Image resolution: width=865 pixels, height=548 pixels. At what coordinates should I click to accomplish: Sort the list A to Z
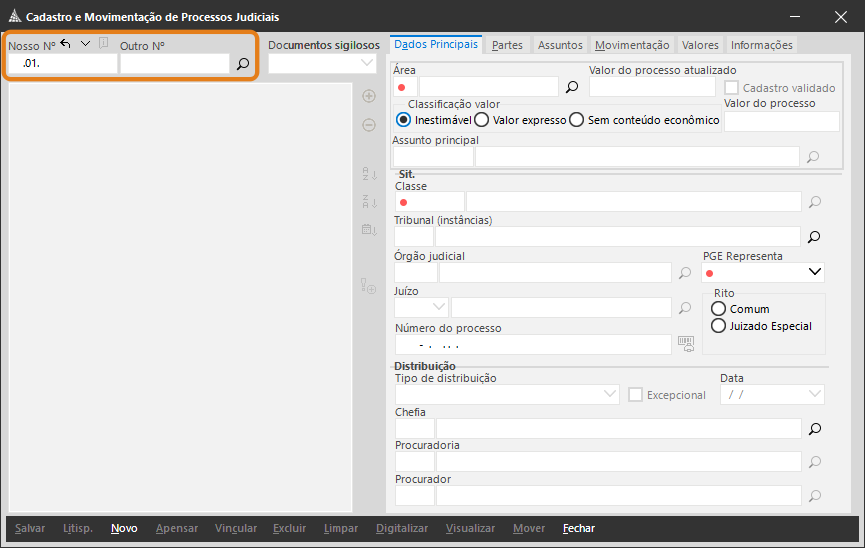point(368,174)
